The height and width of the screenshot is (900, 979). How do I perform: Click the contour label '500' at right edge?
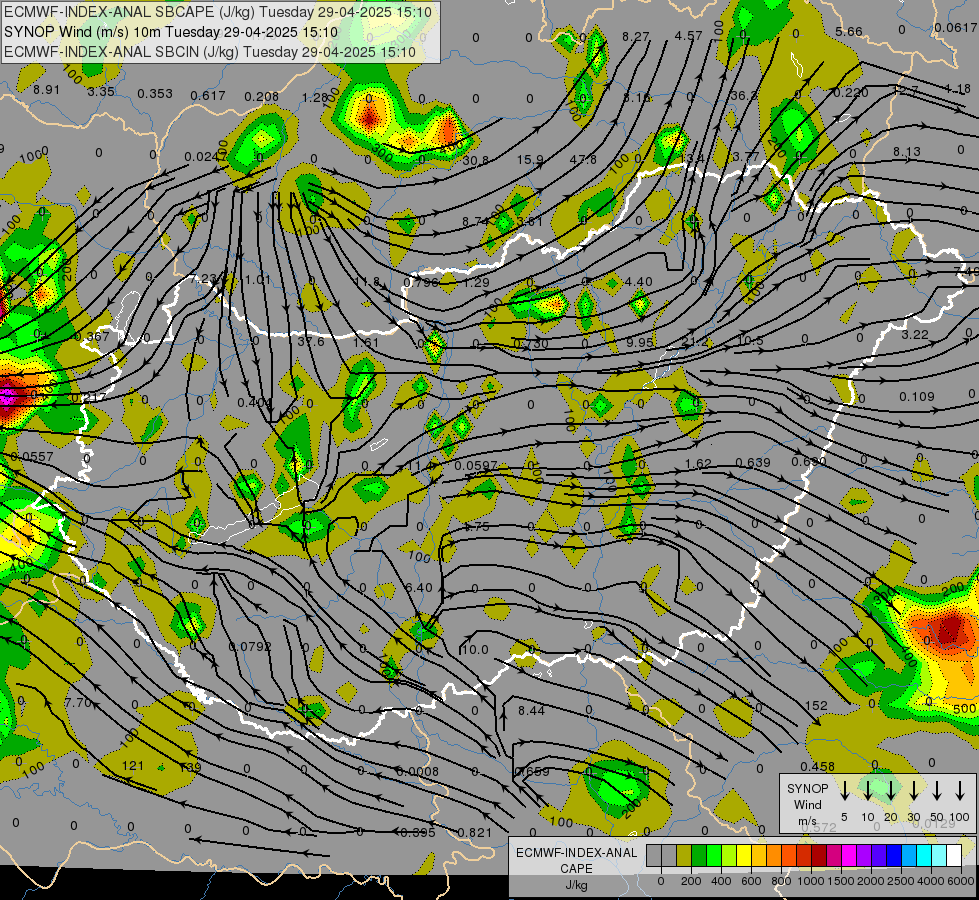(x=965, y=708)
